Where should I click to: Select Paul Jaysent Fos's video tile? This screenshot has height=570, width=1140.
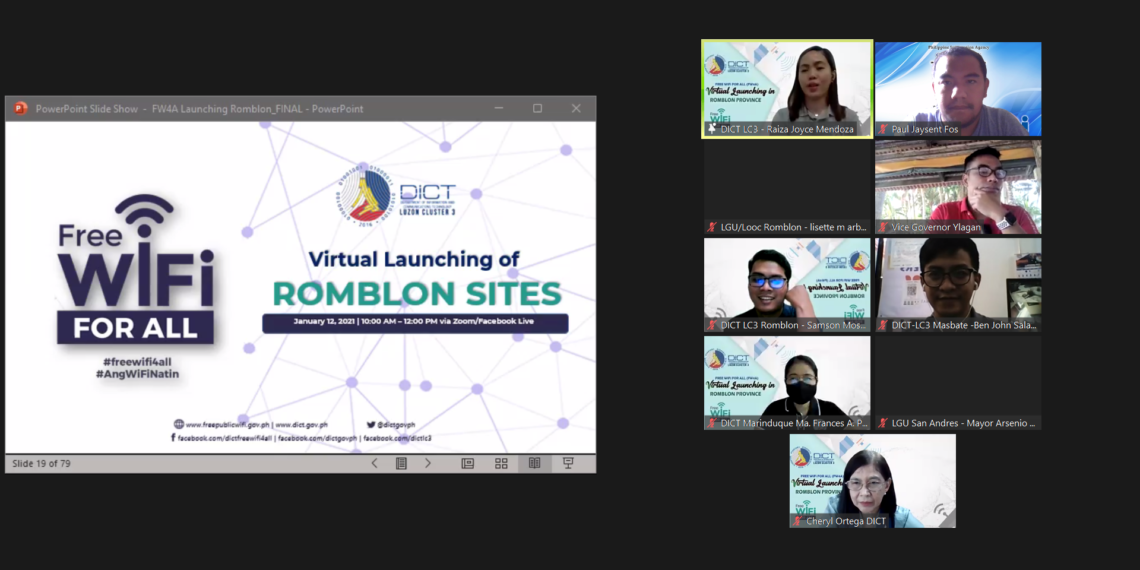958,89
